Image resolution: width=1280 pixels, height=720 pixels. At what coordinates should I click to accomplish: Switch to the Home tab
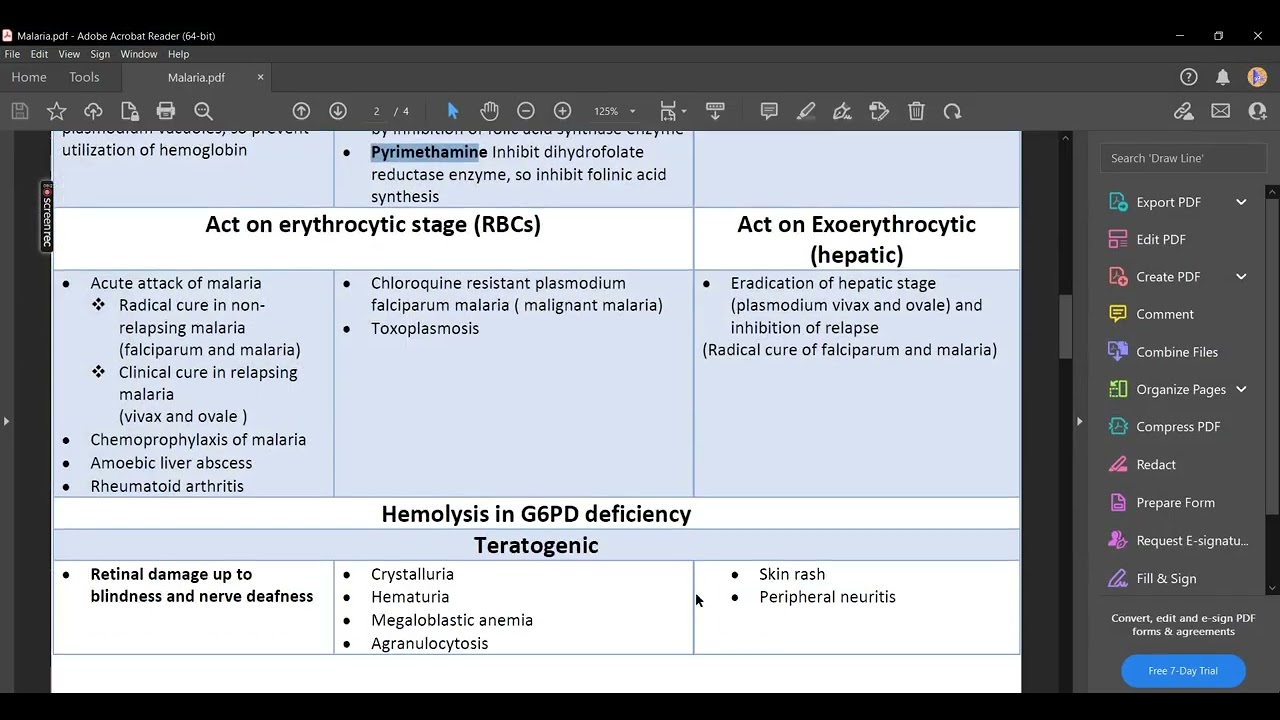coord(29,77)
